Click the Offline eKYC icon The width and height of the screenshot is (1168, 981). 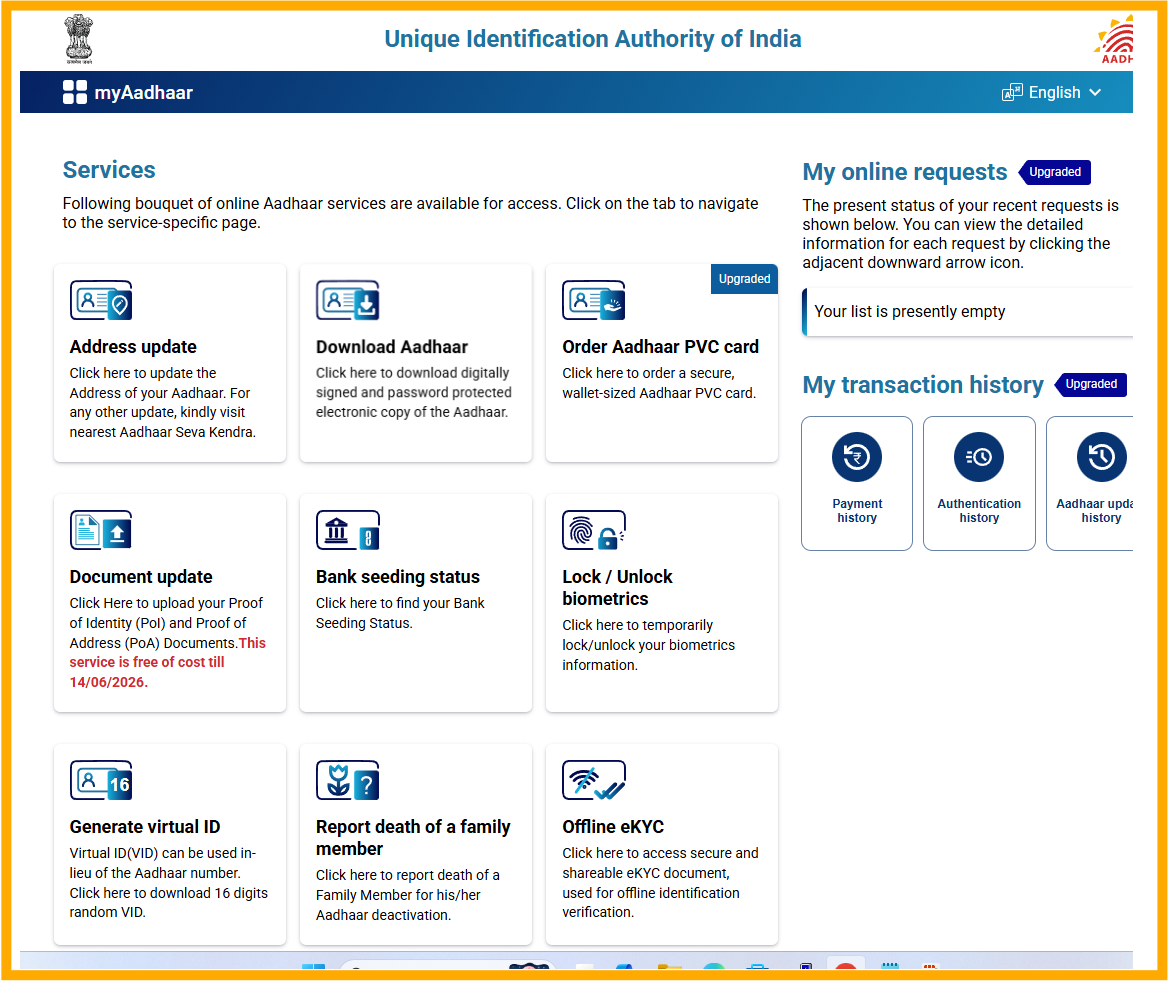click(593, 780)
